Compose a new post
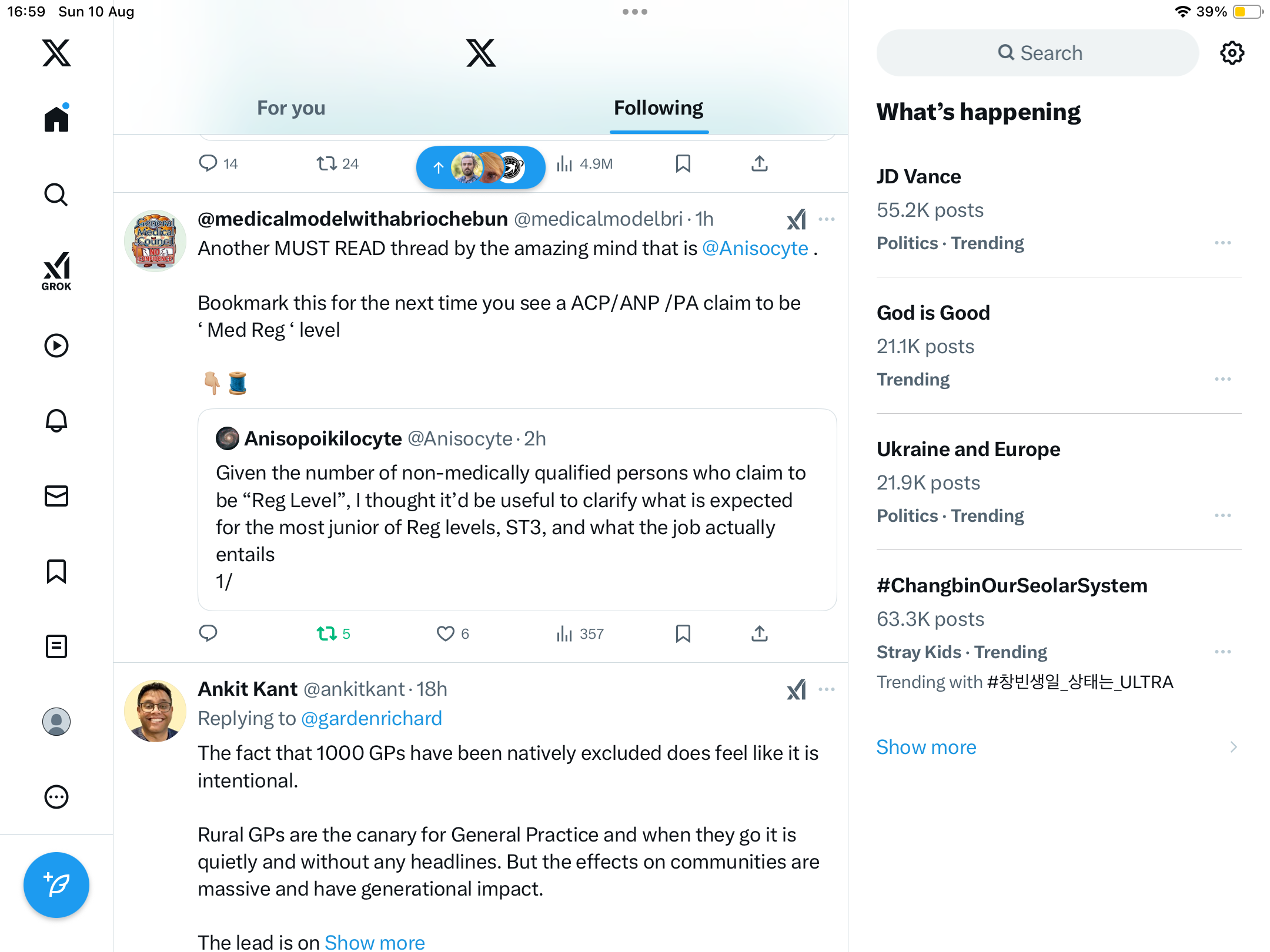 pyautogui.click(x=56, y=884)
